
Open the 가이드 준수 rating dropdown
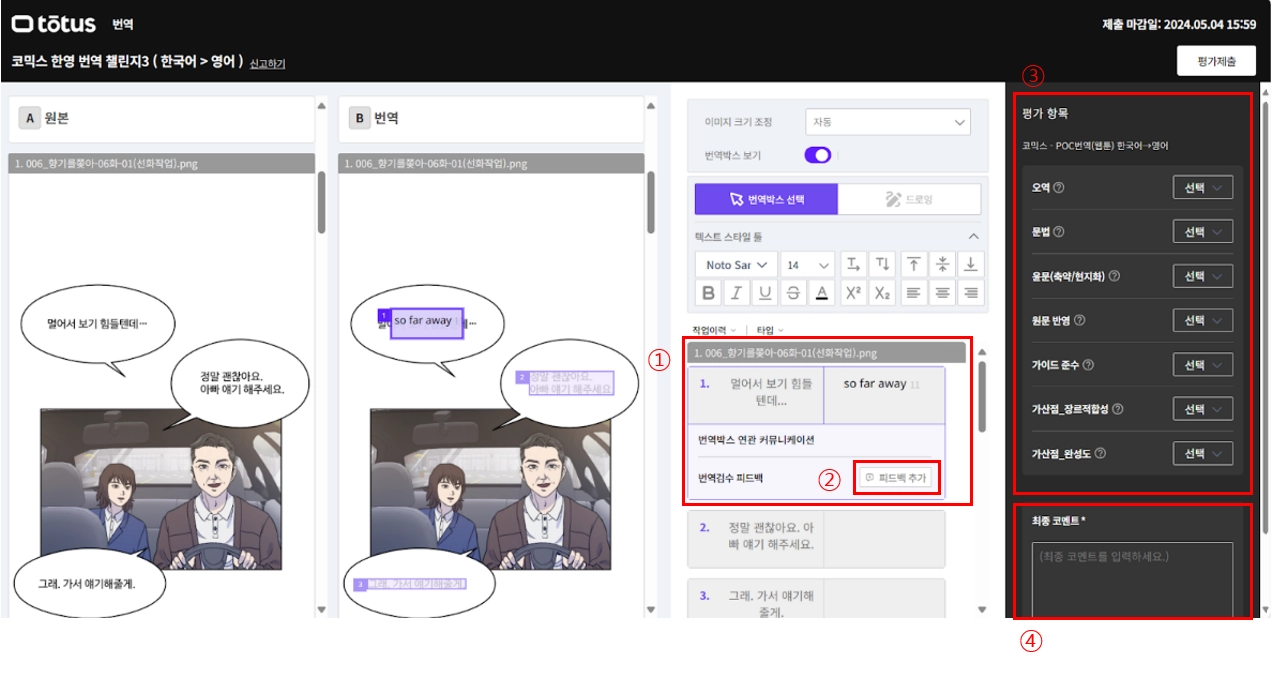point(1203,365)
